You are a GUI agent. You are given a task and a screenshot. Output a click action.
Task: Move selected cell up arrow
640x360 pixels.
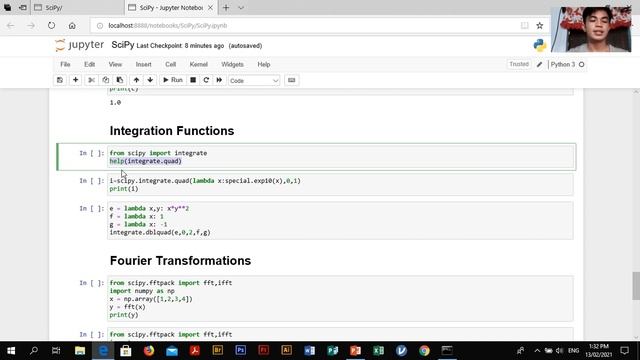136,80
